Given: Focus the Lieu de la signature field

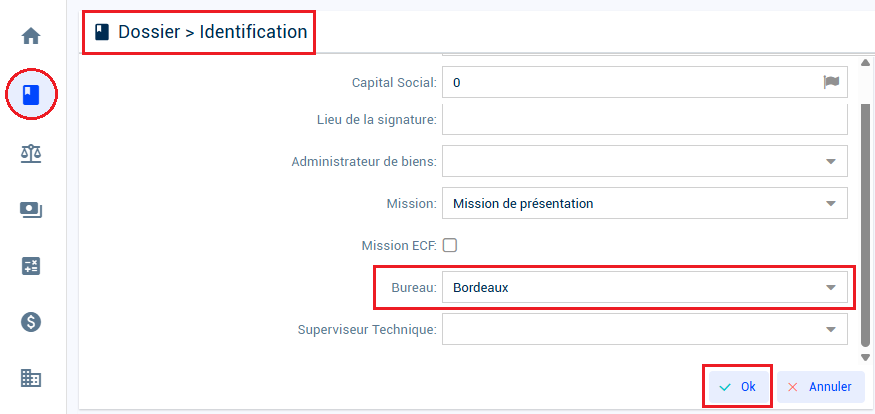Looking at the screenshot, I should (645, 119).
